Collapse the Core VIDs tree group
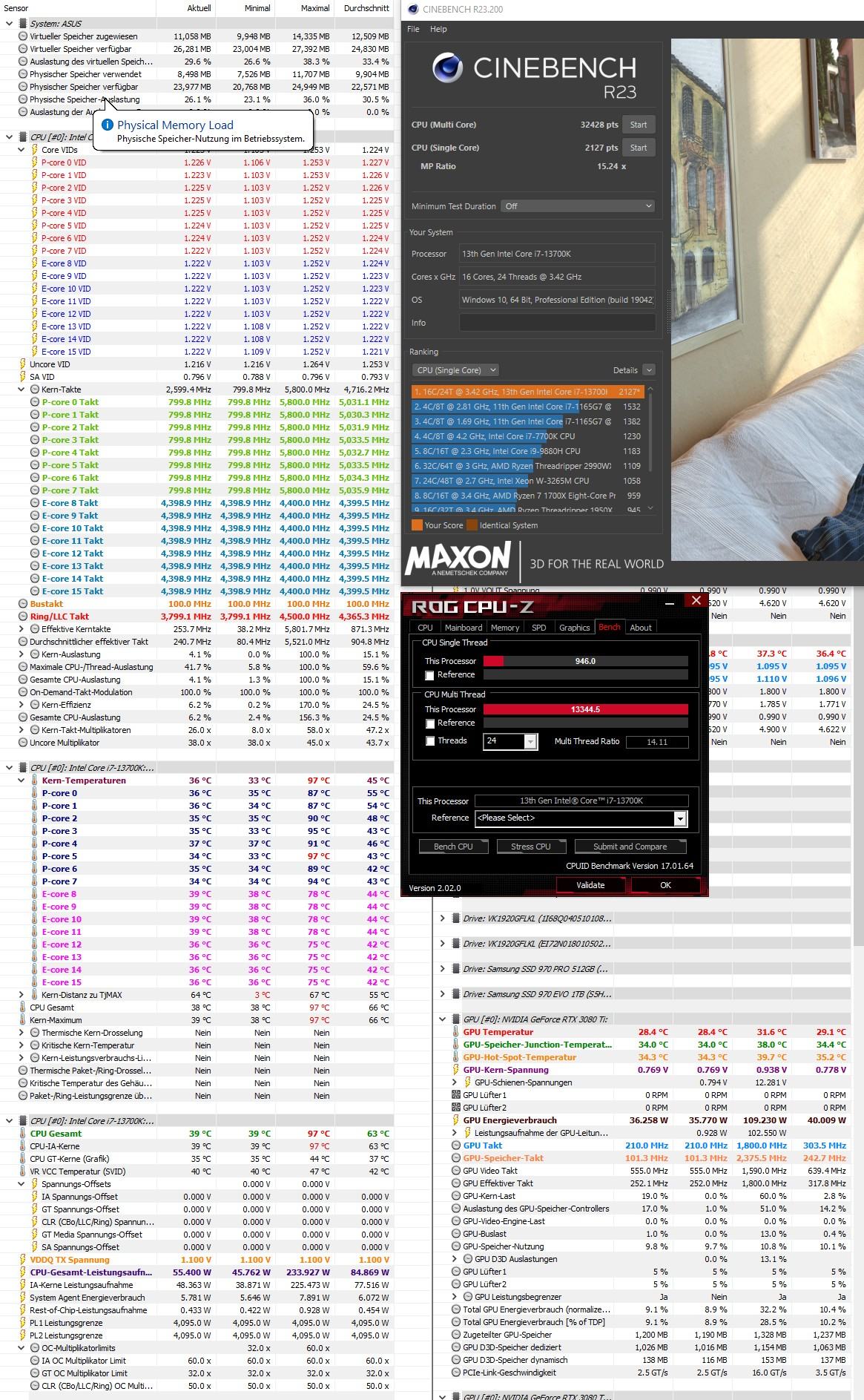This screenshot has width=864, height=1400. pyautogui.click(x=22, y=150)
